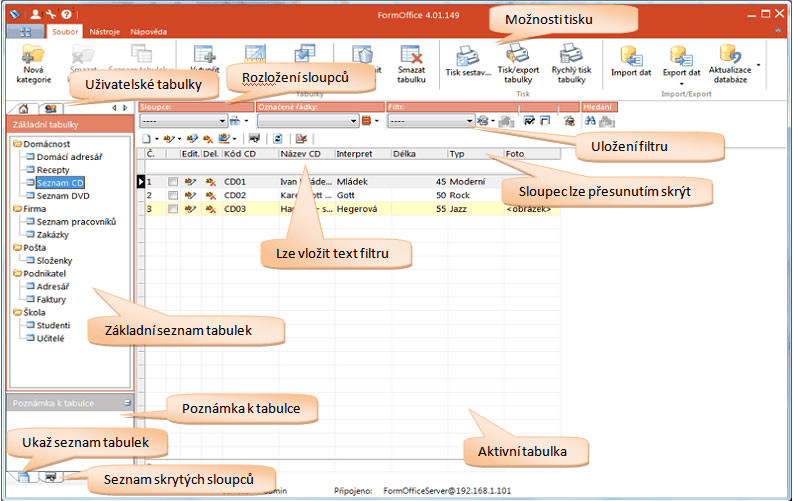Open the Aktualizace databáze dropdown arrow
Screen dimensions: 793x501
(x=758, y=65)
